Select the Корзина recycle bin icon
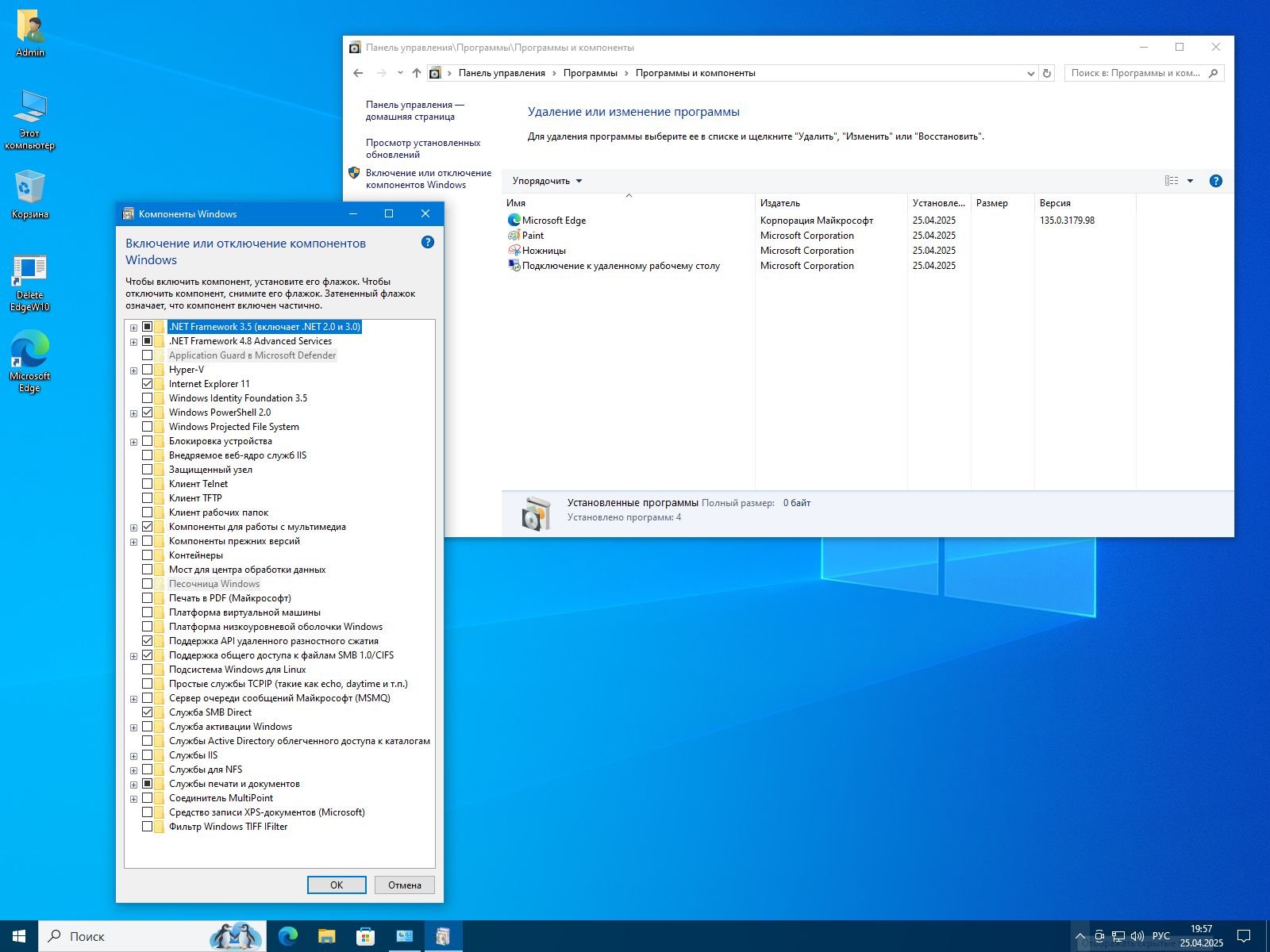The width and height of the screenshot is (1270, 952). (x=30, y=194)
